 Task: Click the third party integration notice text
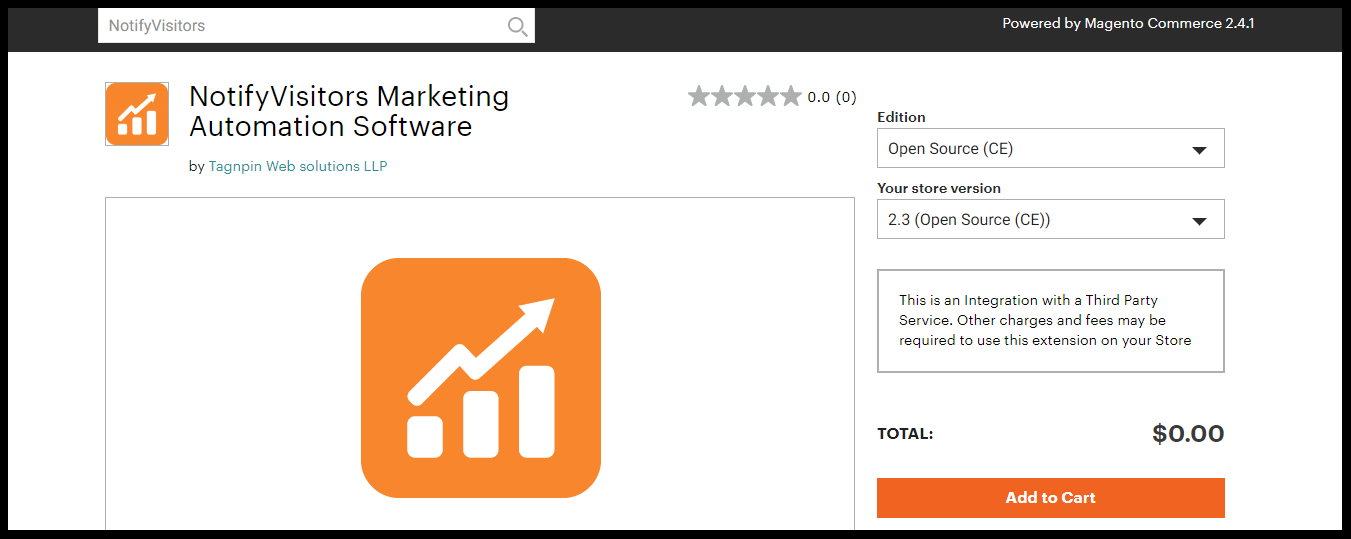[1045, 320]
